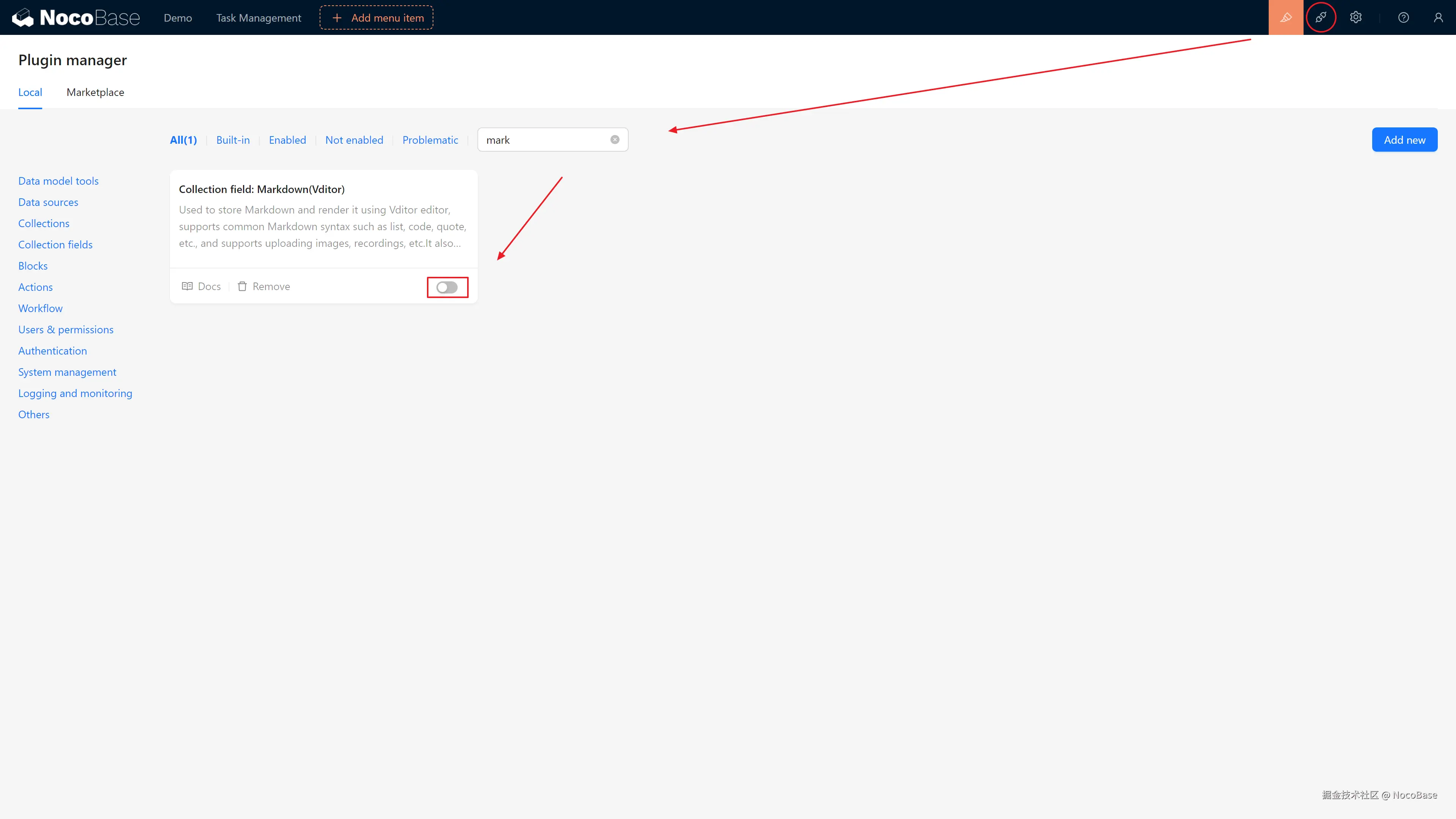Click into the plugin search field
1456x819 pixels.
tap(543, 140)
